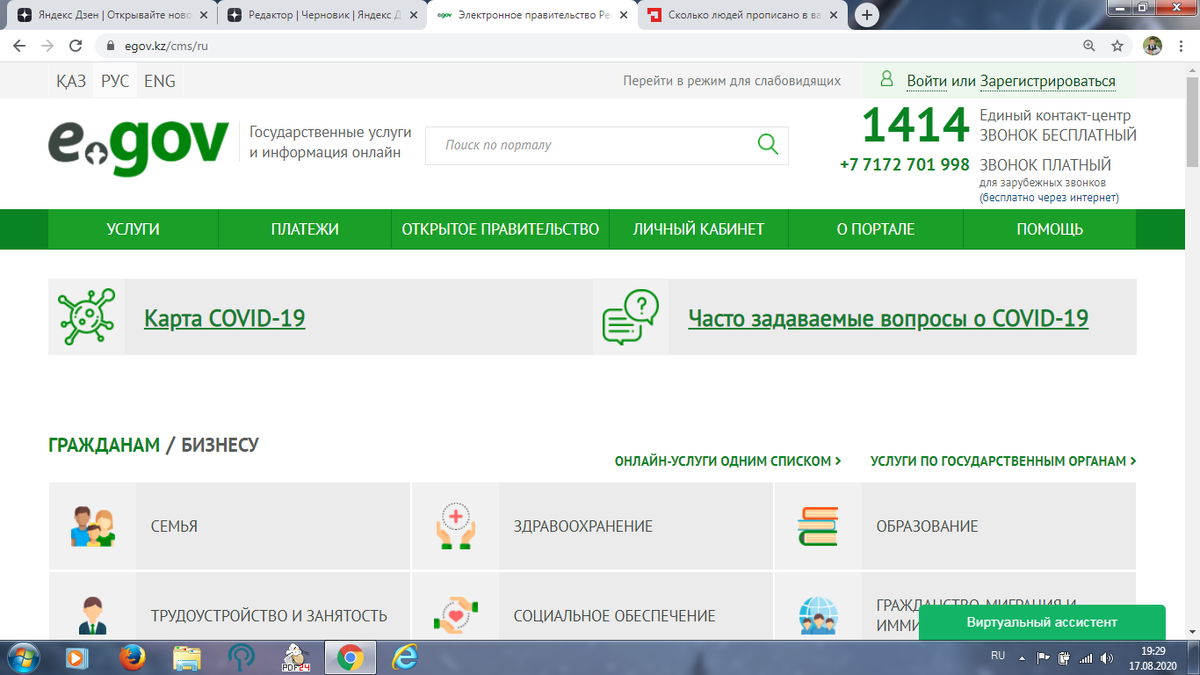Switch language to ҚАЗ

click(71, 81)
